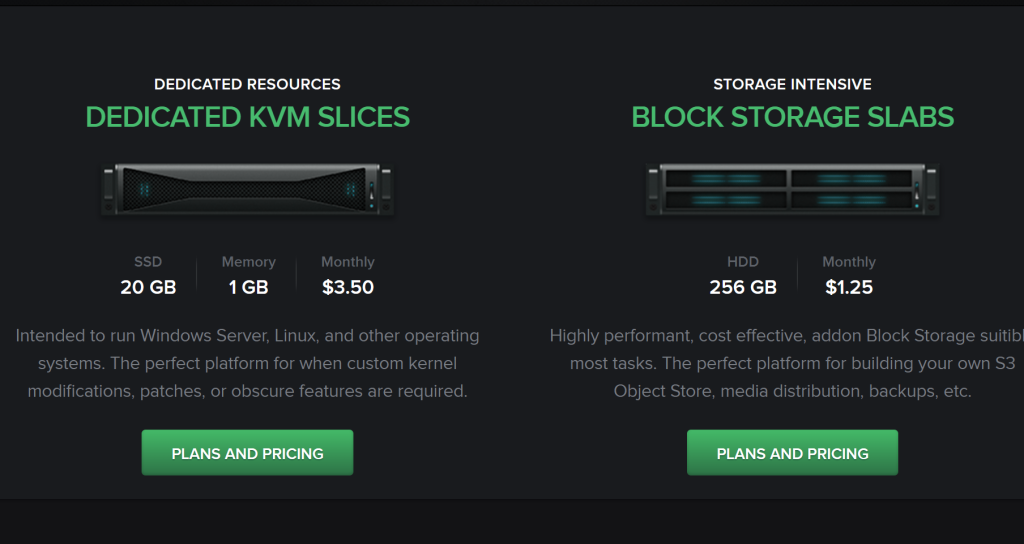Click the HDD spec label
This screenshot has height=544, width=1024.
pyautogui.click(x=743, y=262)
